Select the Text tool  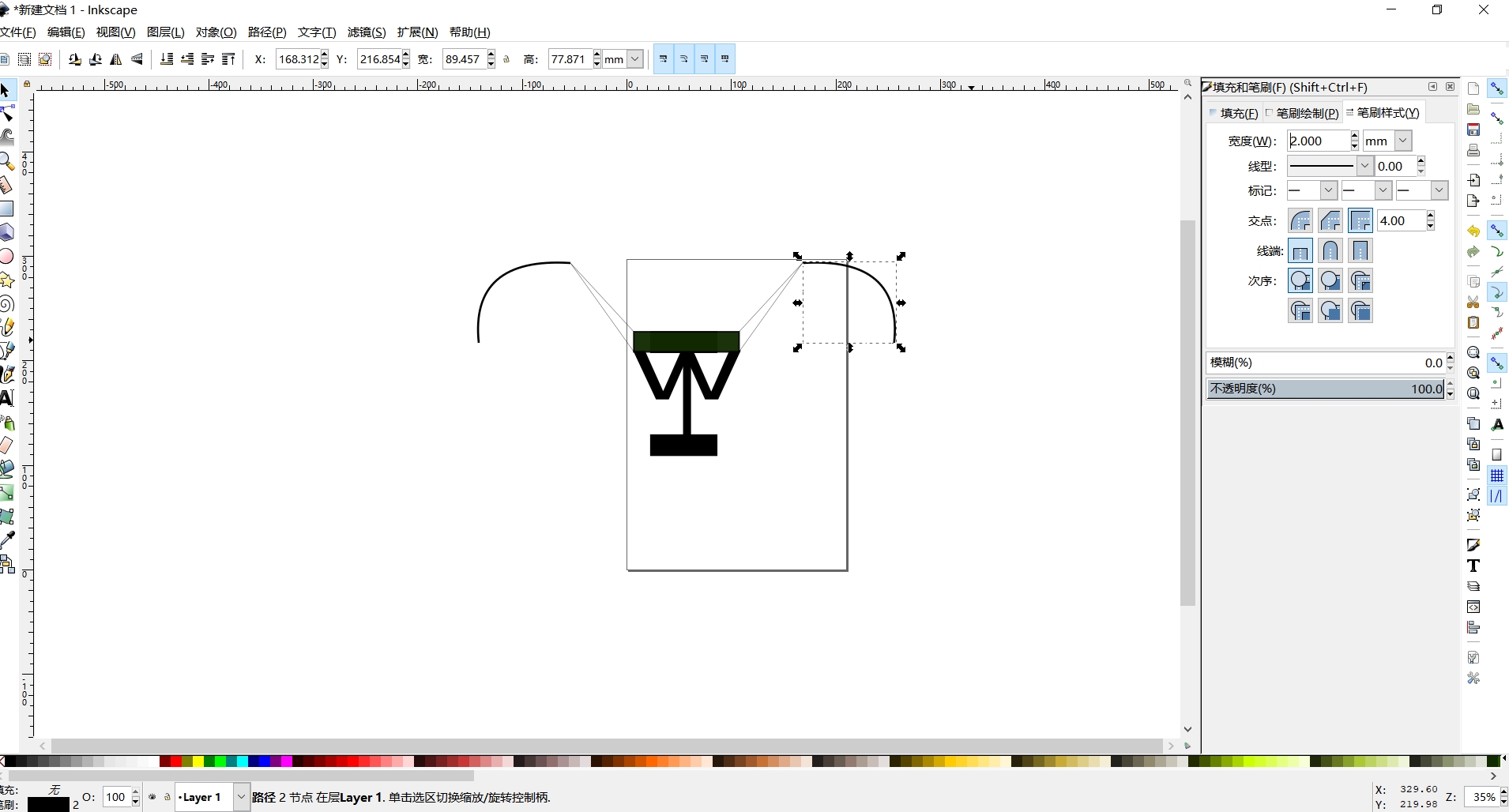(6, 398)
